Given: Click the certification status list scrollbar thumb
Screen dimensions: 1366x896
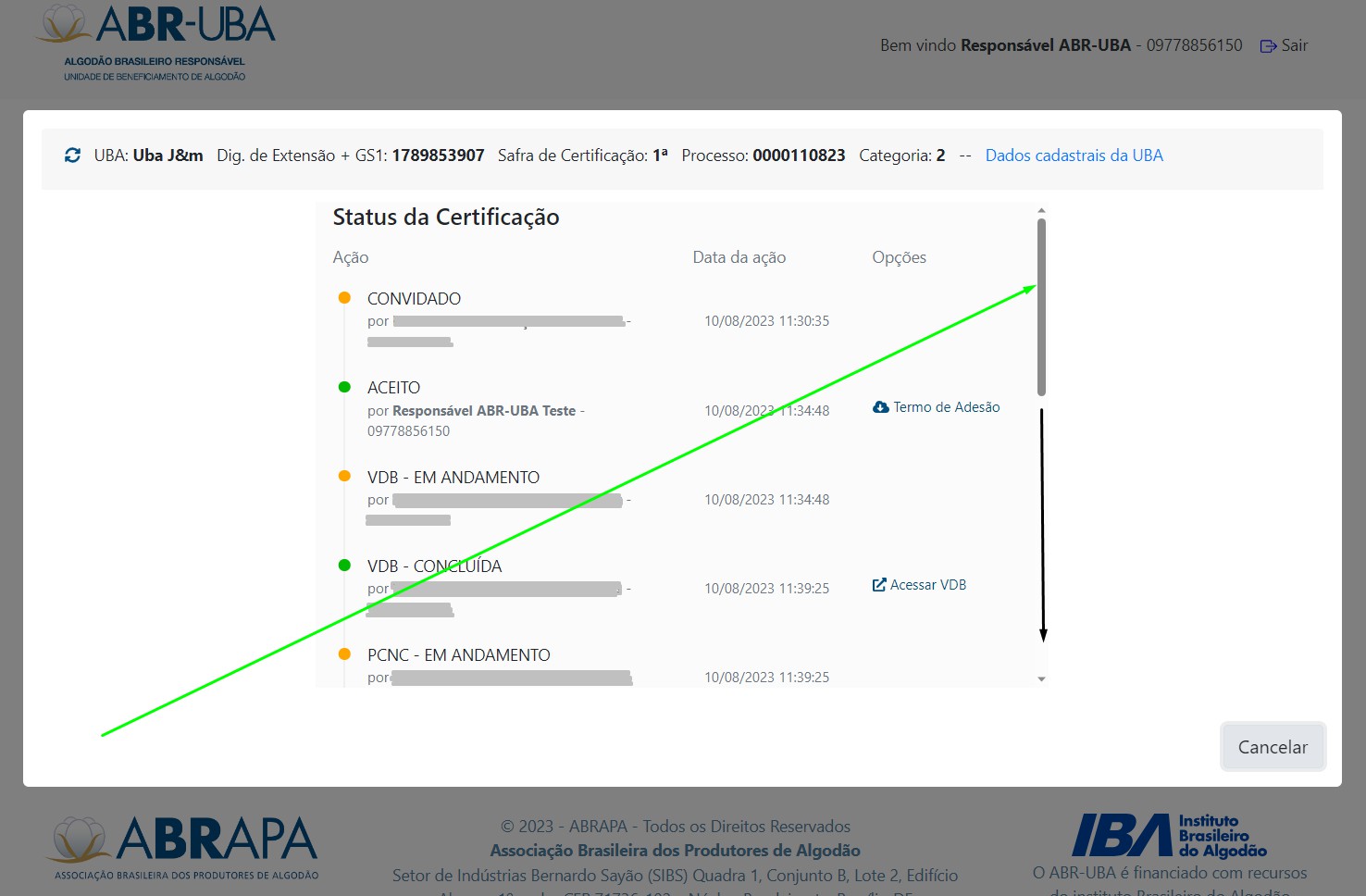Looking at the screenshot, I should (x=1041, y=305).
